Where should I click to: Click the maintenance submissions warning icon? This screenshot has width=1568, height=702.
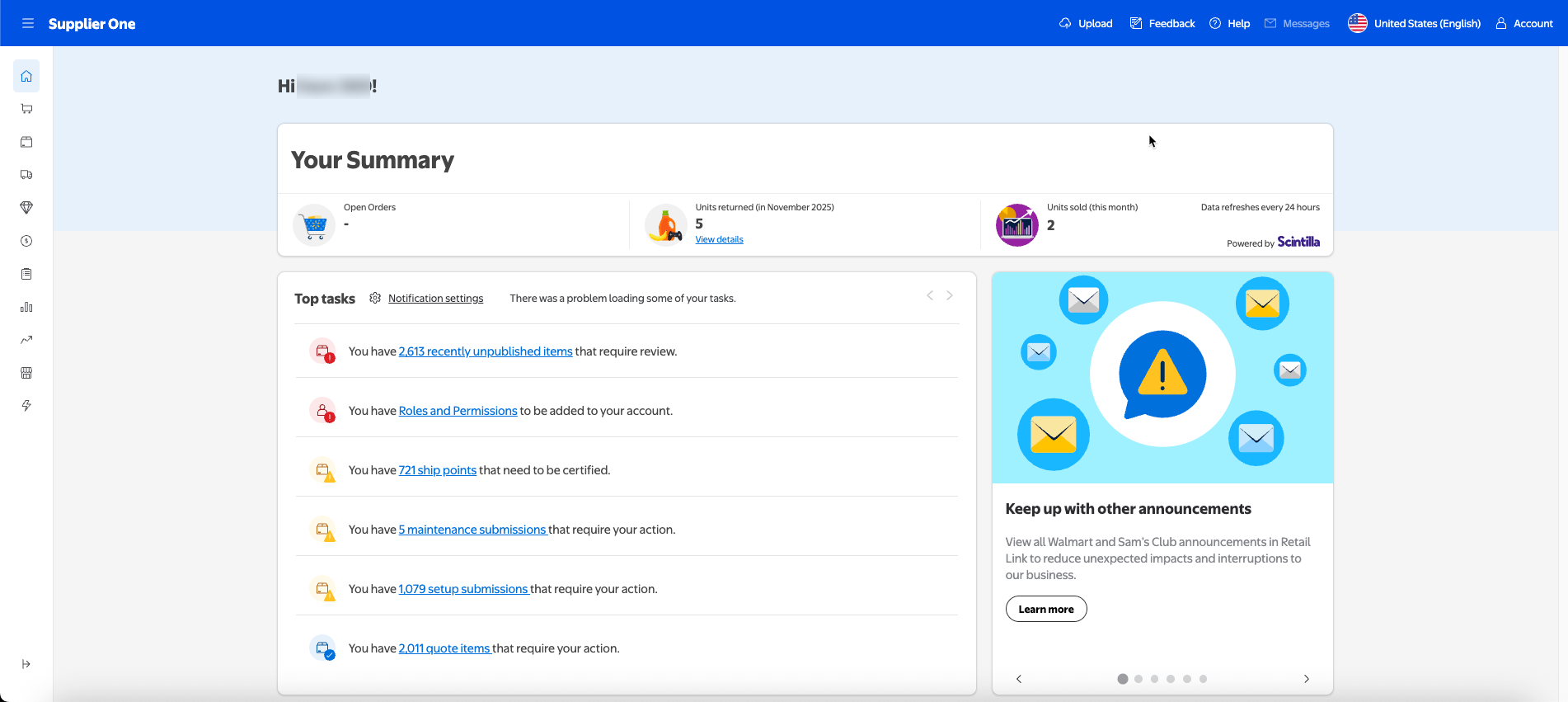coord(323,530)
